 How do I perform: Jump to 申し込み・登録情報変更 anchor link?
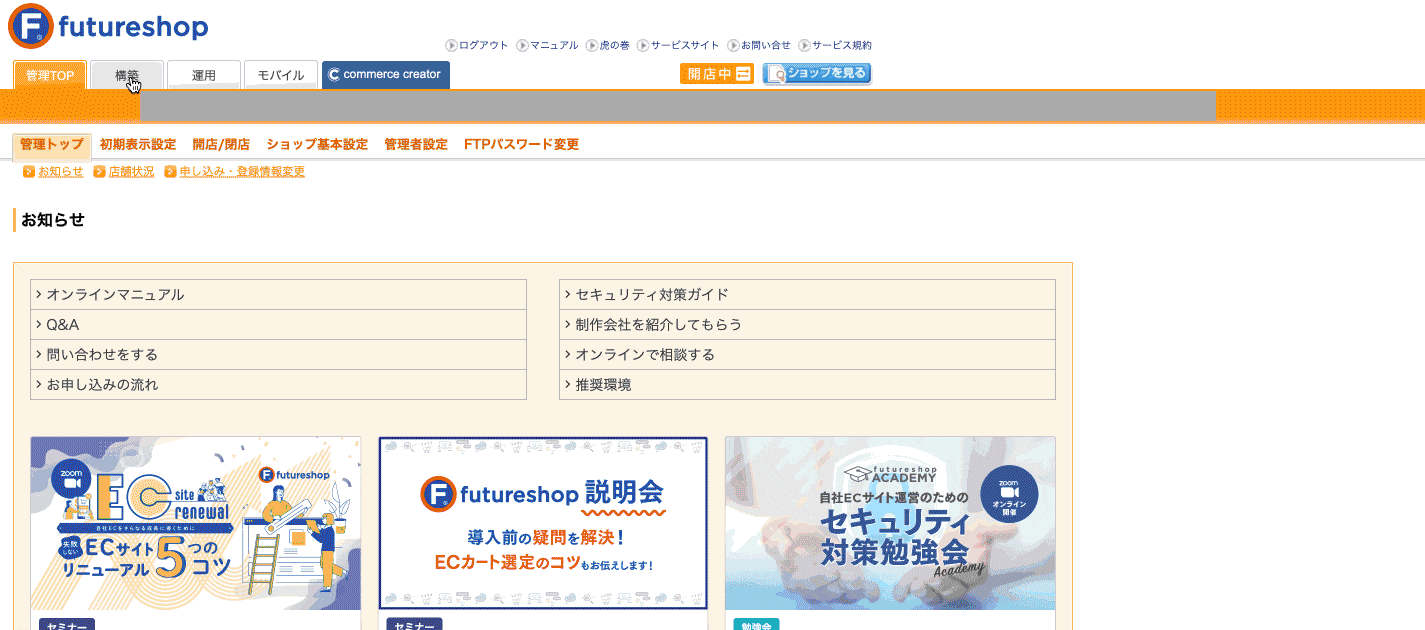click(x=242, y=172)
